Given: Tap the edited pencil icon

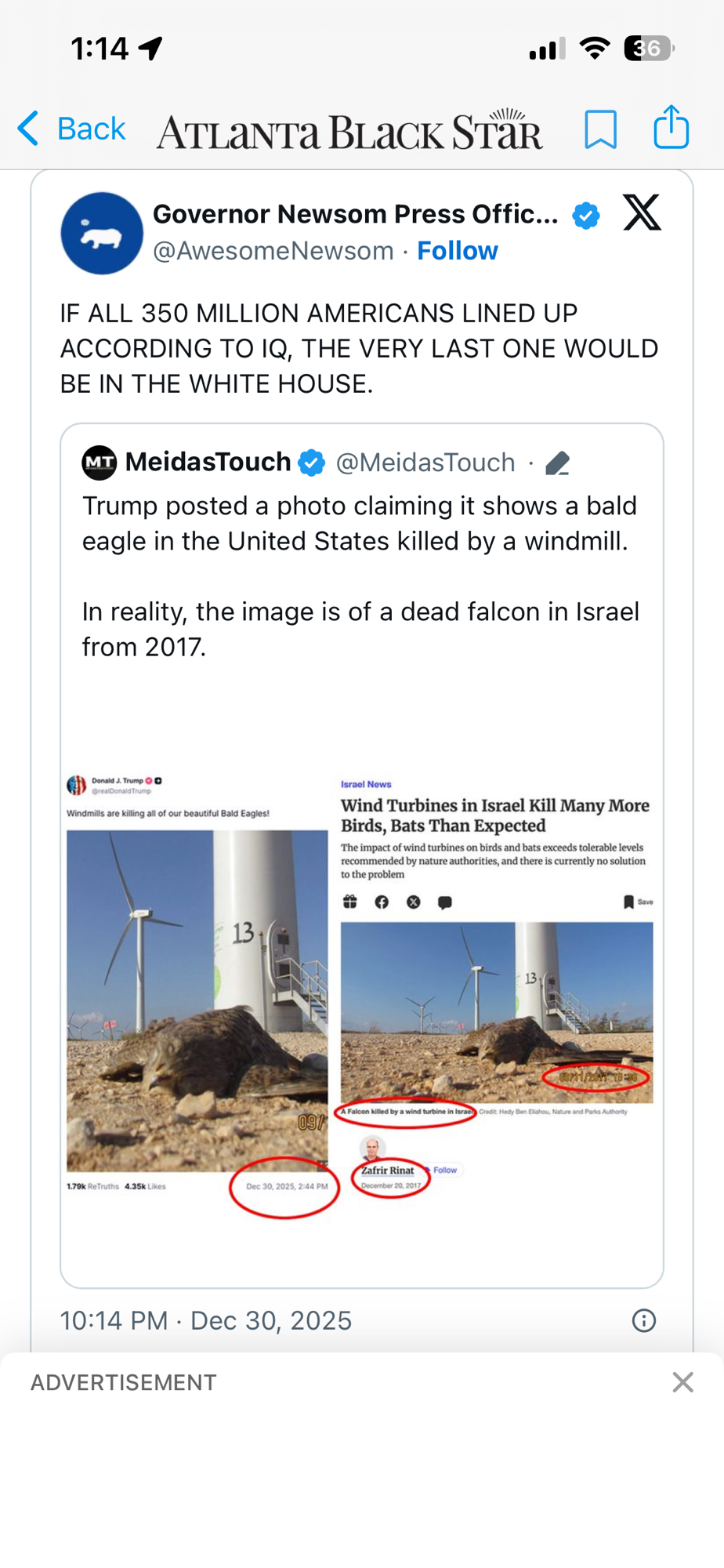Looking at the screenshot, I should [x=557, y=463].
